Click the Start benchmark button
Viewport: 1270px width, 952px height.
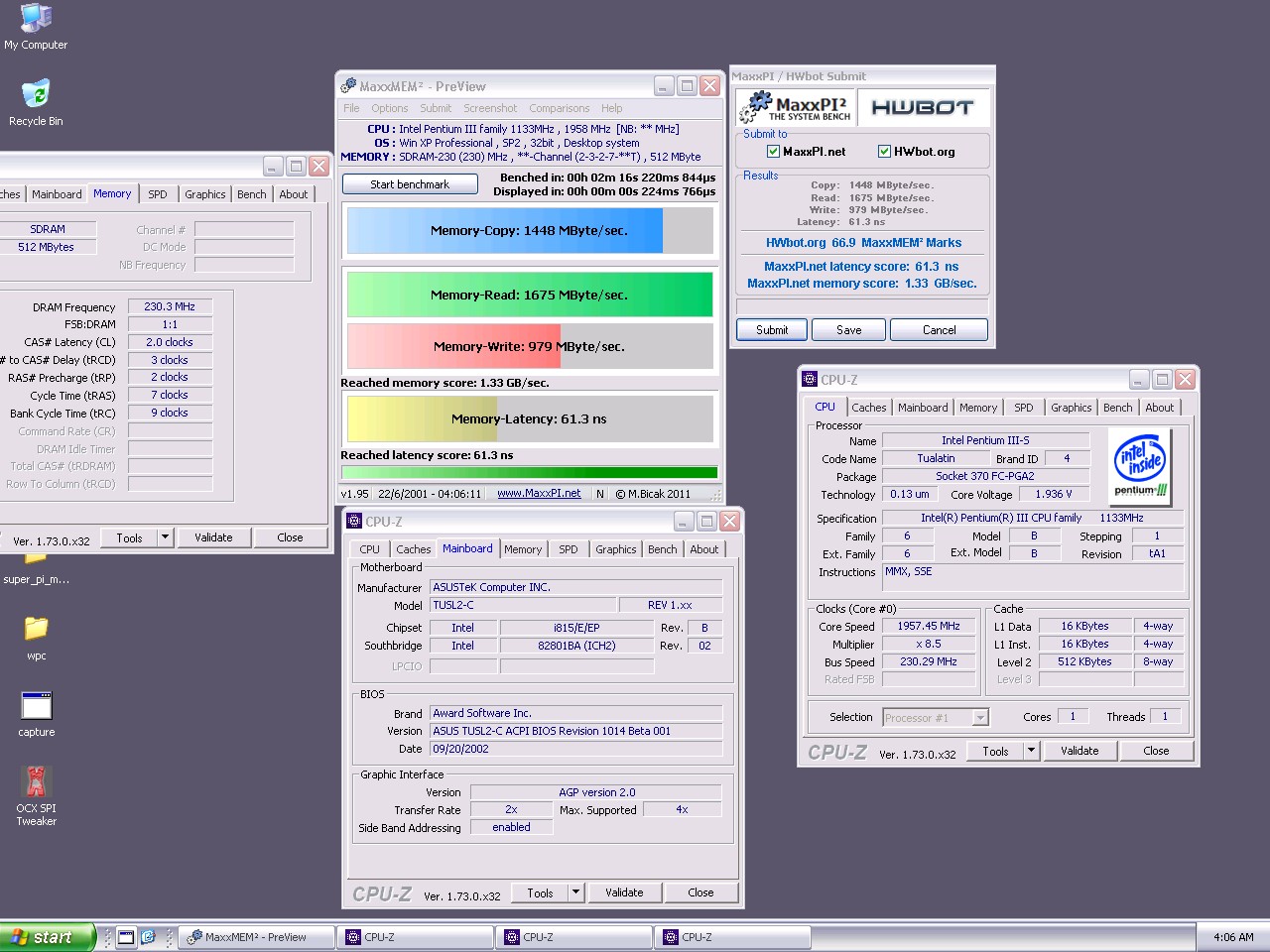pos(410,184)
